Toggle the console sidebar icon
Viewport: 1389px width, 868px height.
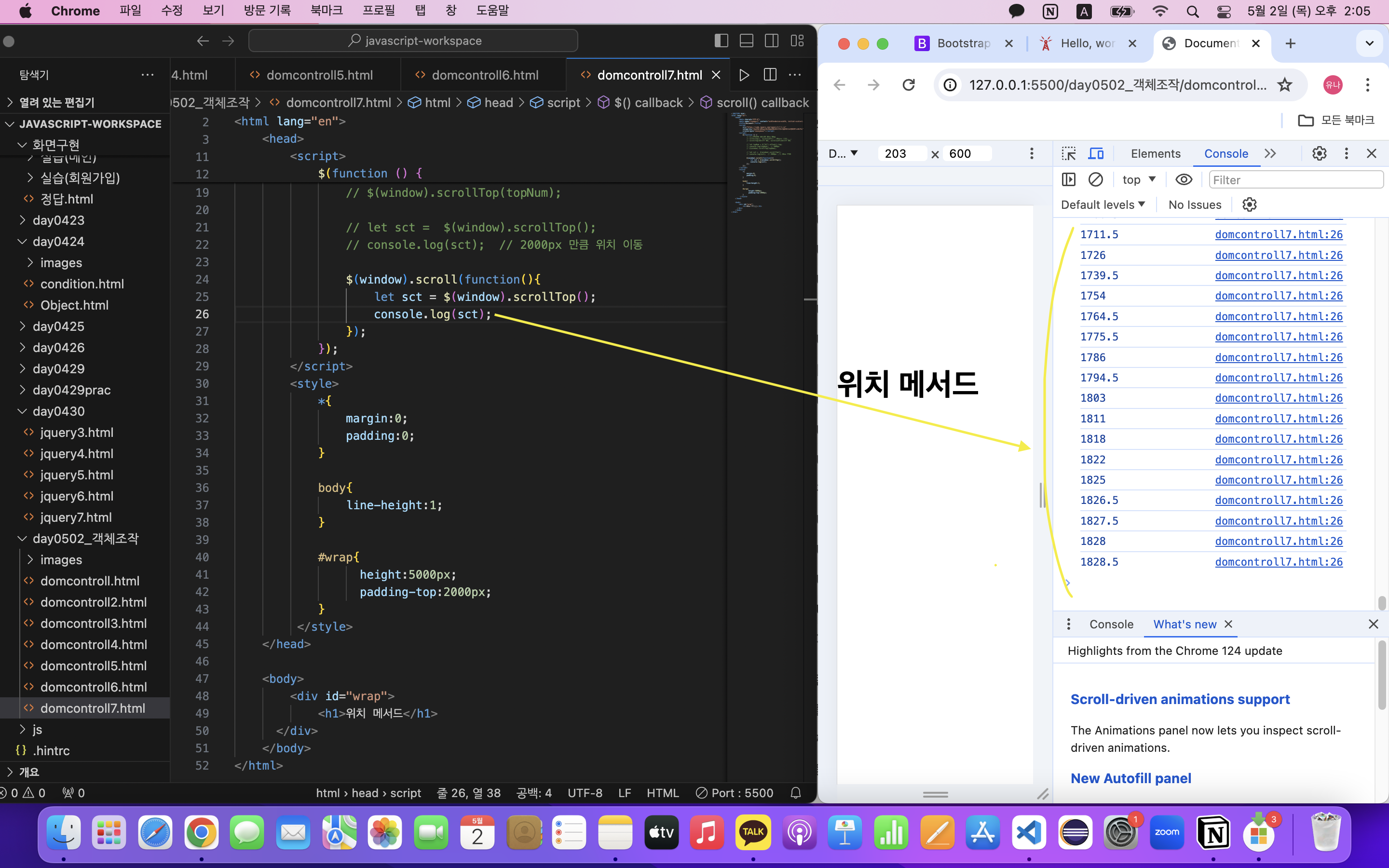click(x=1069, y=180)
